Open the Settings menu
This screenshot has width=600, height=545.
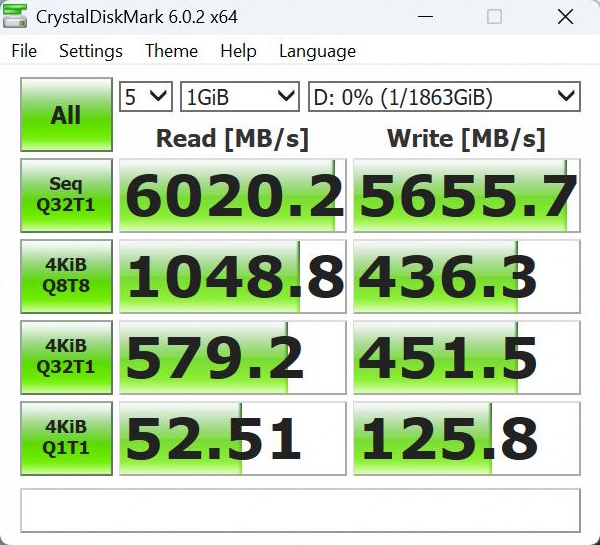pyautogui.click(x=91, y=51)
